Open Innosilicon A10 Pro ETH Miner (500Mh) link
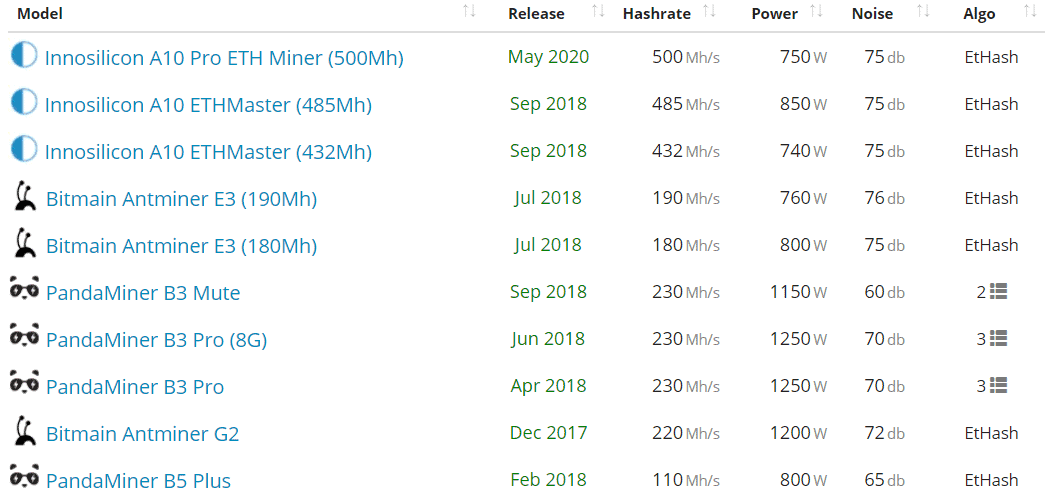The height and width of the screenshot is (498, 1045). coord(224,58)
